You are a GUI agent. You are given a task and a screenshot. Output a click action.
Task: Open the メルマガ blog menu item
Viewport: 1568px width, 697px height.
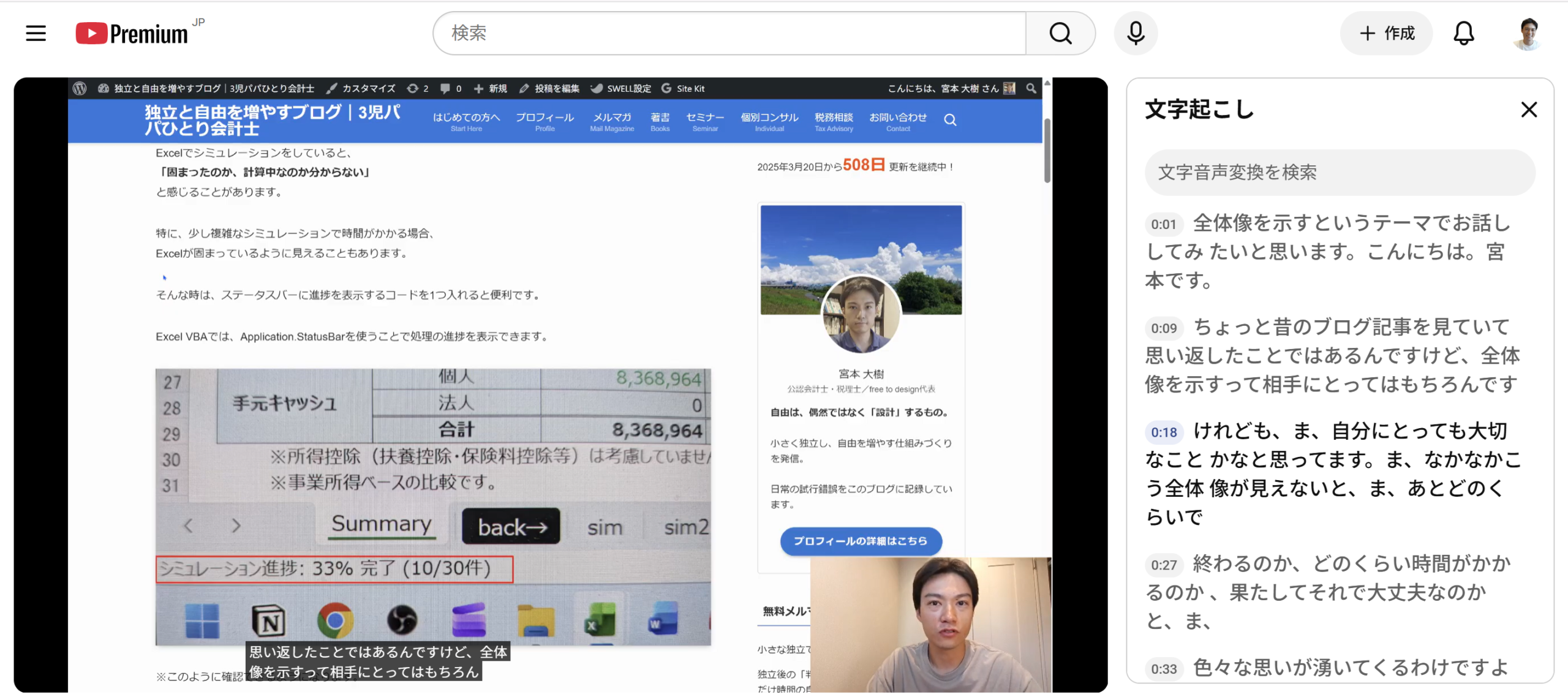pos(612,121)
